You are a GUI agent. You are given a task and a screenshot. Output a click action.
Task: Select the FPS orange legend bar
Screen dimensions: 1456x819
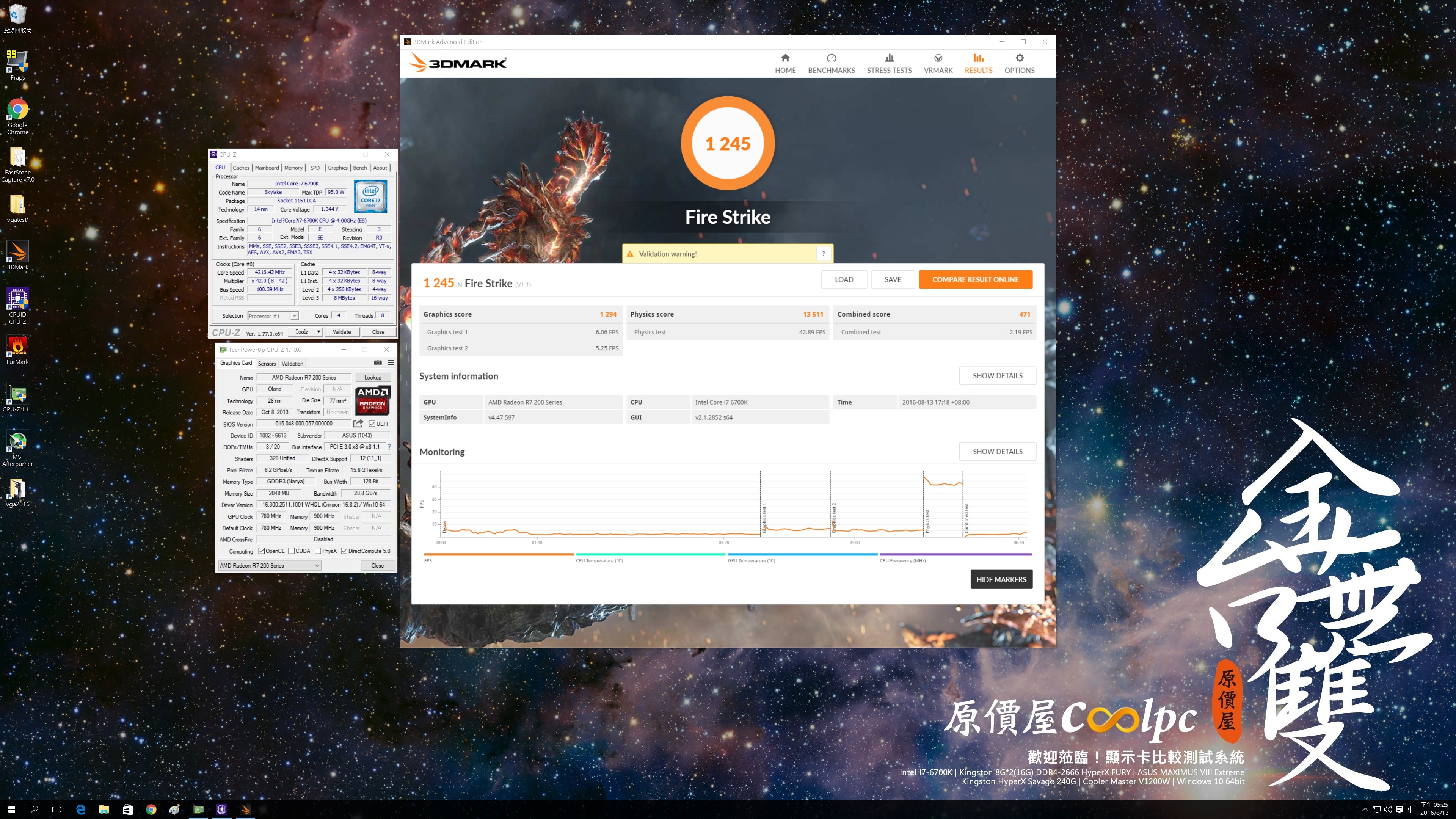coord(499,554)
